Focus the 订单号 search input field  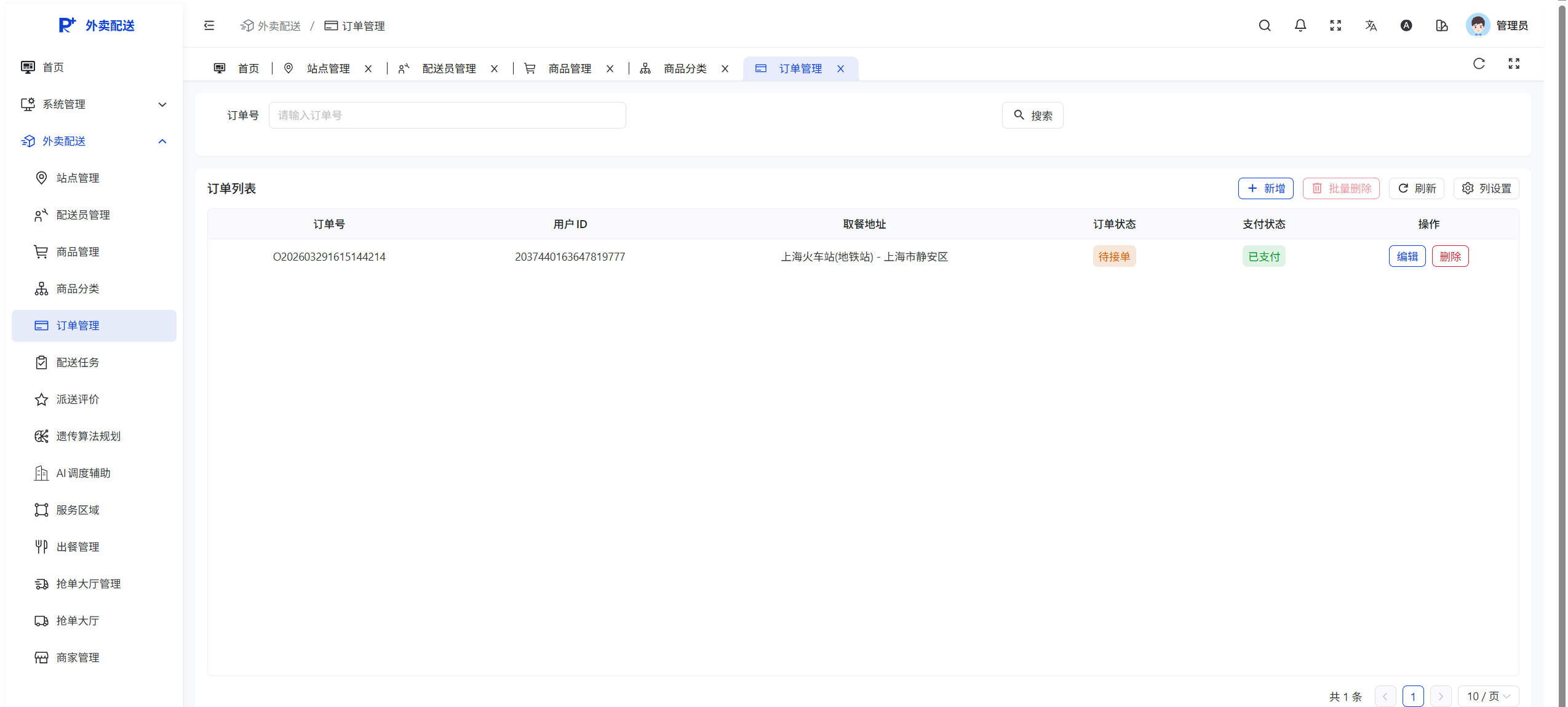447,115
